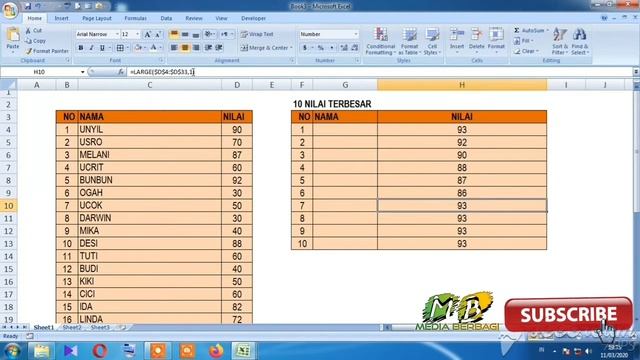Click the Cut scissors command
The height and width of the screenshot is (360, 640).
(33, 31)
